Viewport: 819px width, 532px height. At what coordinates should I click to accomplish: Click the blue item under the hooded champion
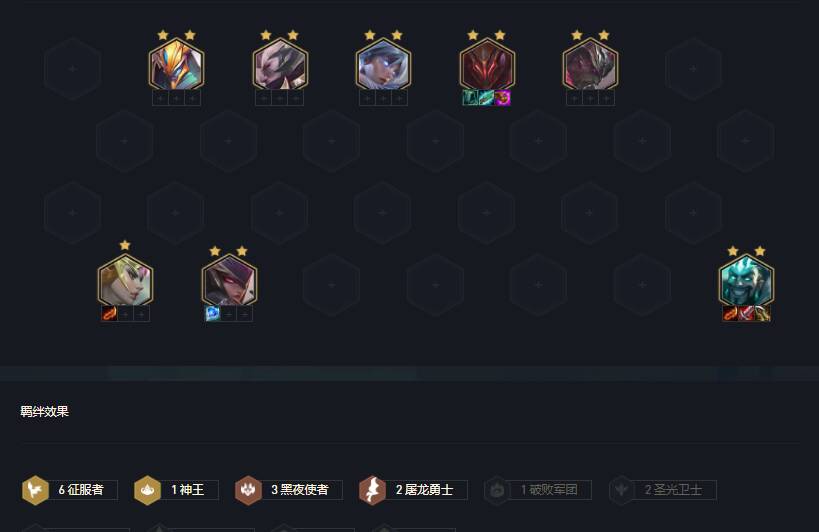pos(213,313)
